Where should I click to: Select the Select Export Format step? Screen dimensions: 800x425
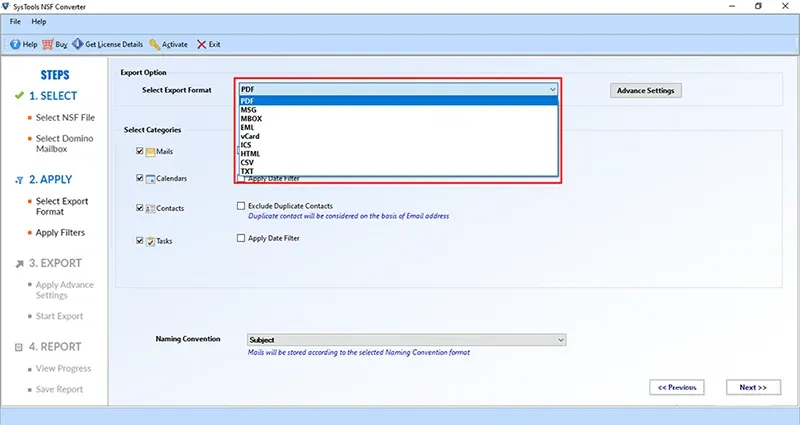click(x=62, y=206)
